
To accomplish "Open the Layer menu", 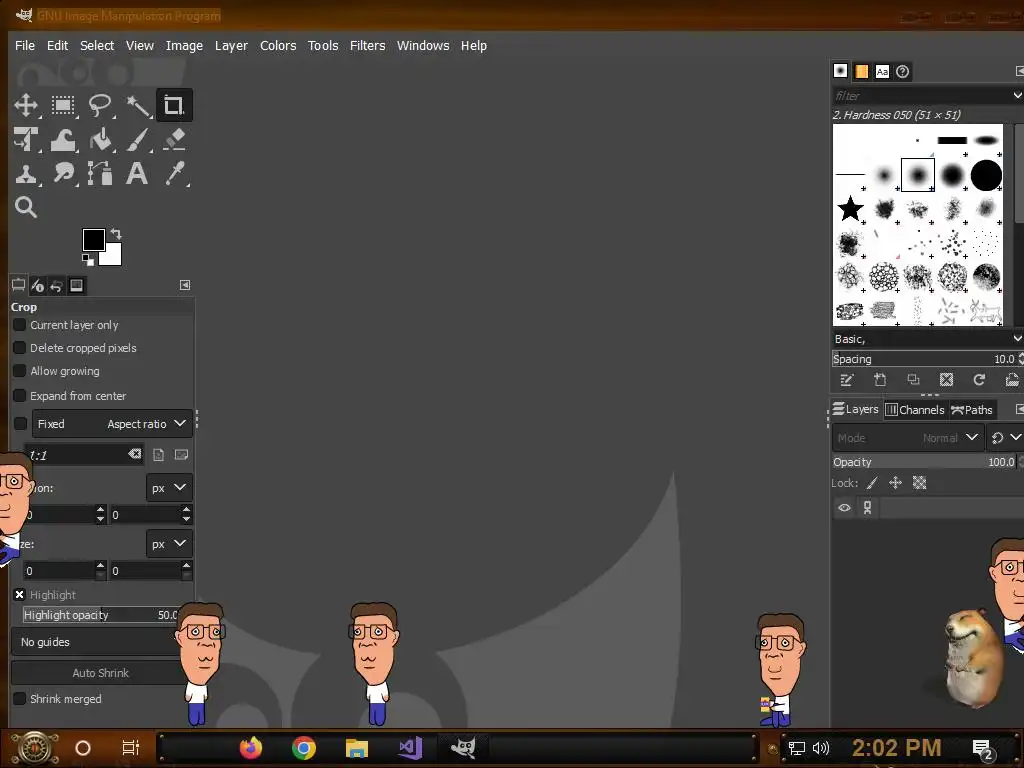I will (x=231, y=46).
